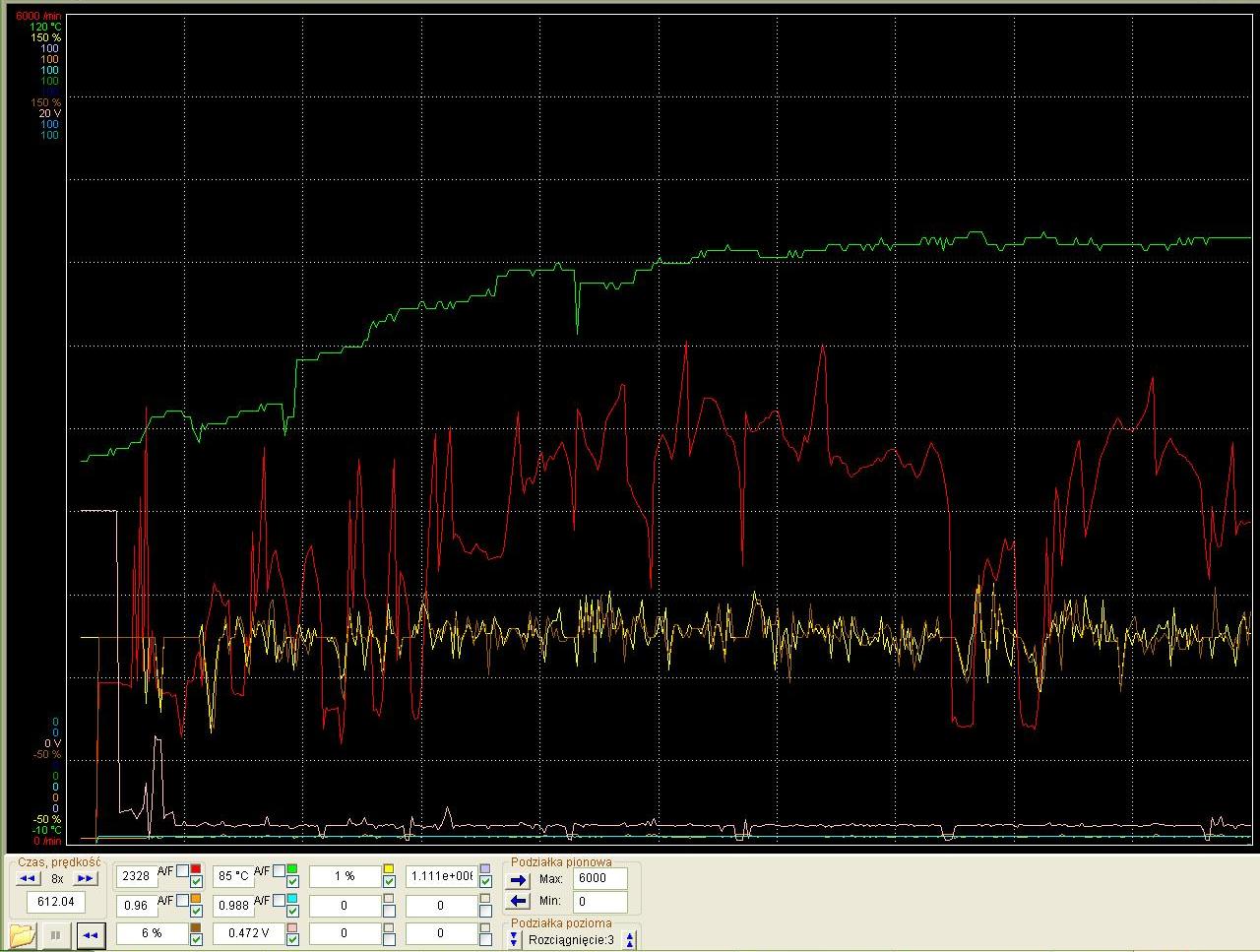Screen dimensions: 1260x952
Task: Tick the A/F checkbox beside 0.988
Action: click(280, 900)
